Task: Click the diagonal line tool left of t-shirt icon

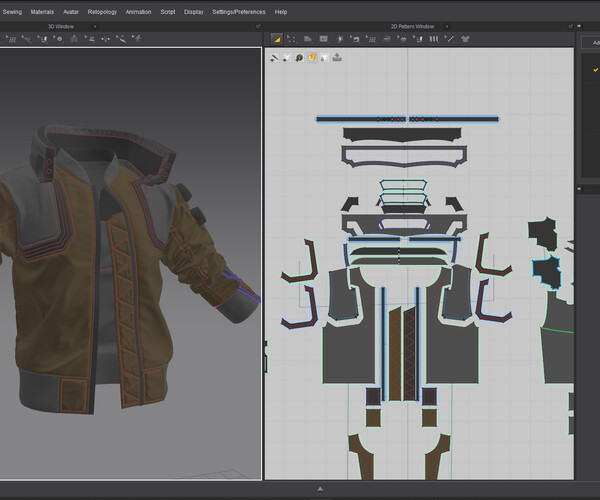Action: [x=450, y=39]
